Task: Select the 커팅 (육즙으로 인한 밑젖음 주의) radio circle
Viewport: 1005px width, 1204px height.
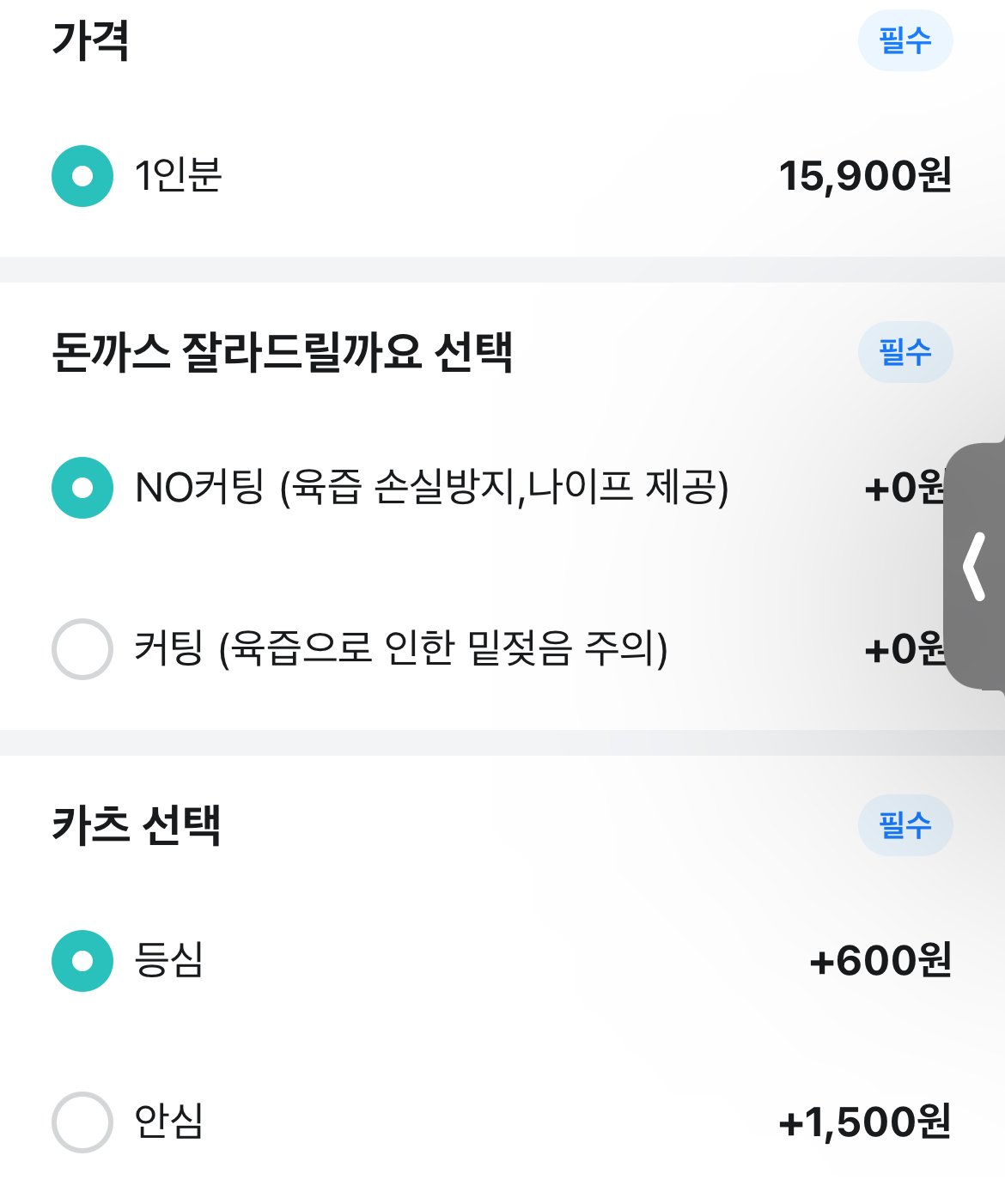Action: pos(82,648)
